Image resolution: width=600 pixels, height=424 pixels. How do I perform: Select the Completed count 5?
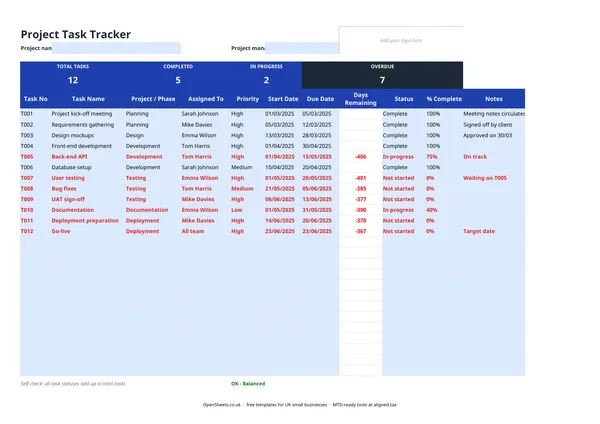[x=178, y=80]
